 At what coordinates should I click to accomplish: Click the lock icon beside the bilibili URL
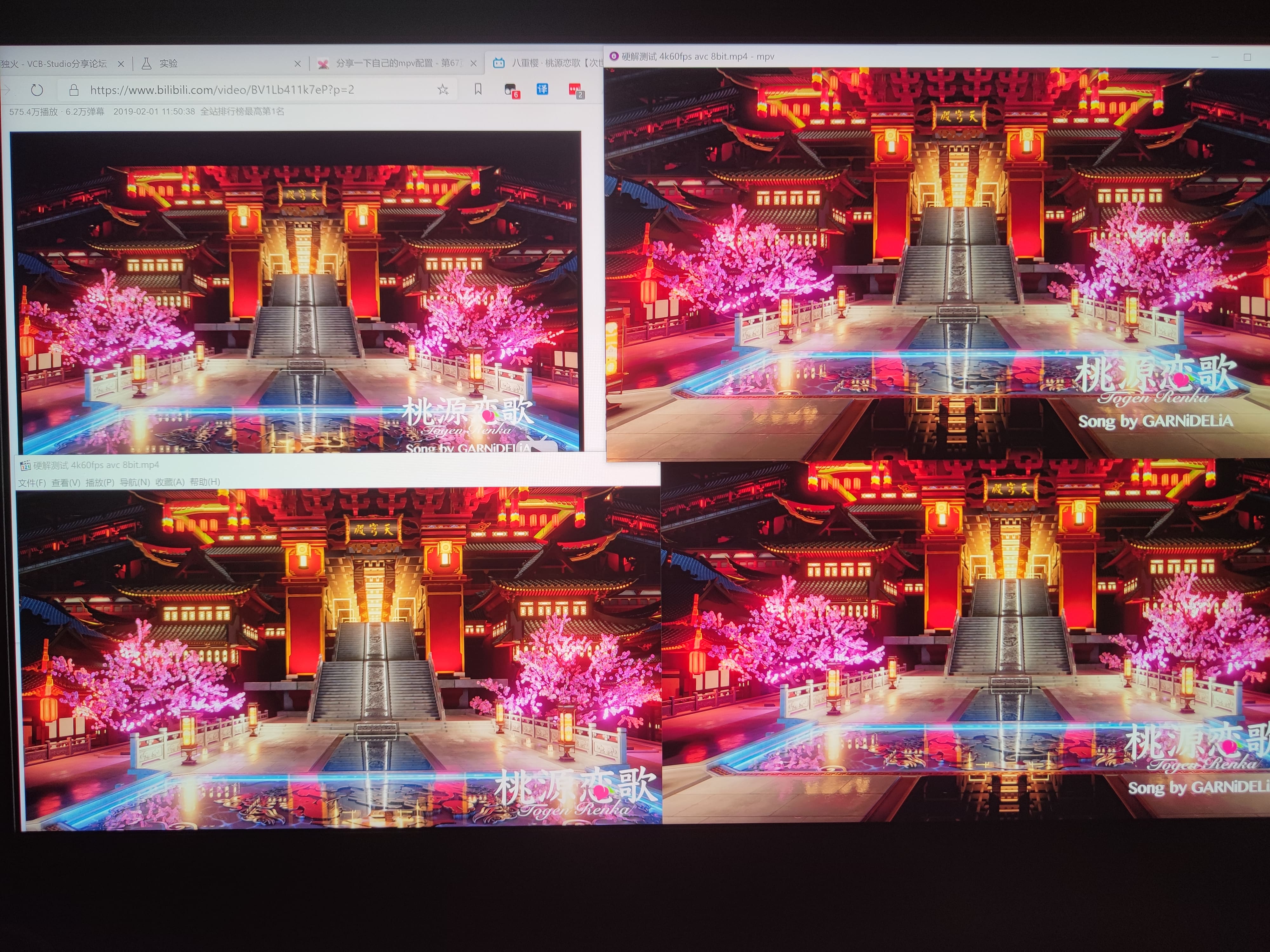pos(73,90)
